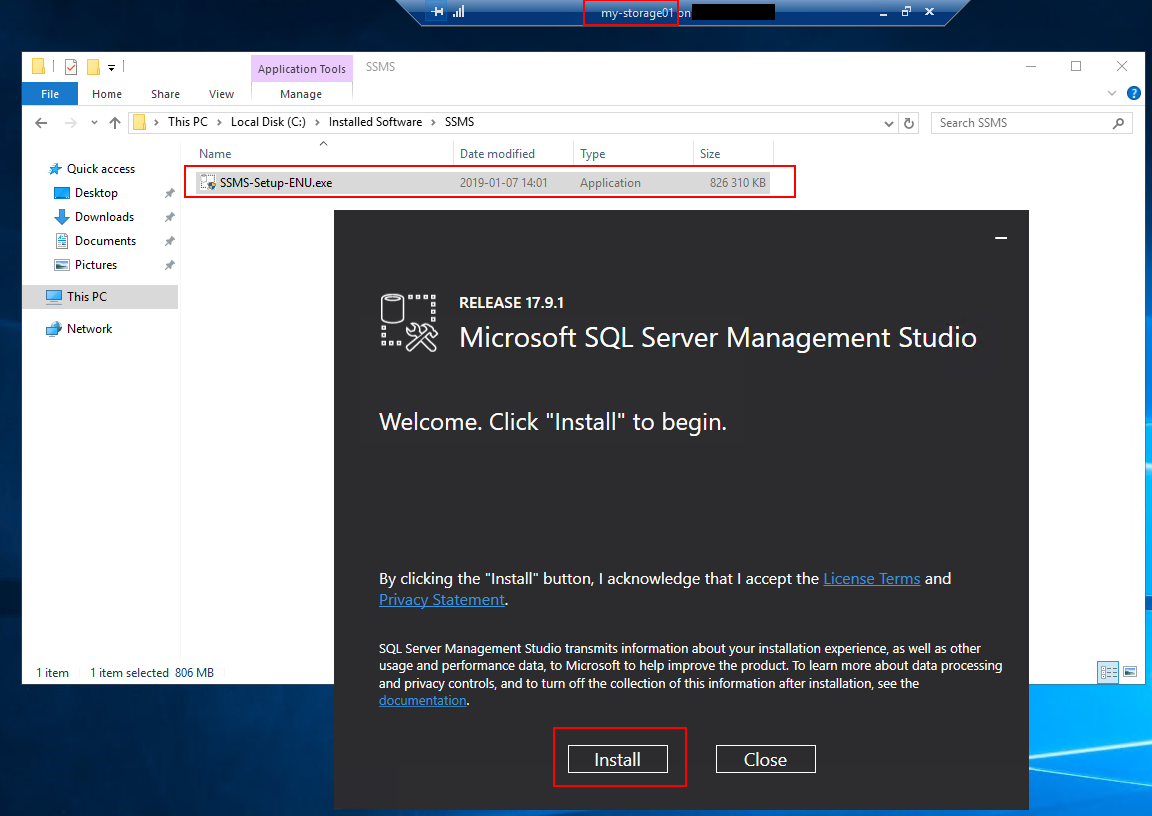
Task: Select the Application Tools contextual tab
Action: point(301,68)
